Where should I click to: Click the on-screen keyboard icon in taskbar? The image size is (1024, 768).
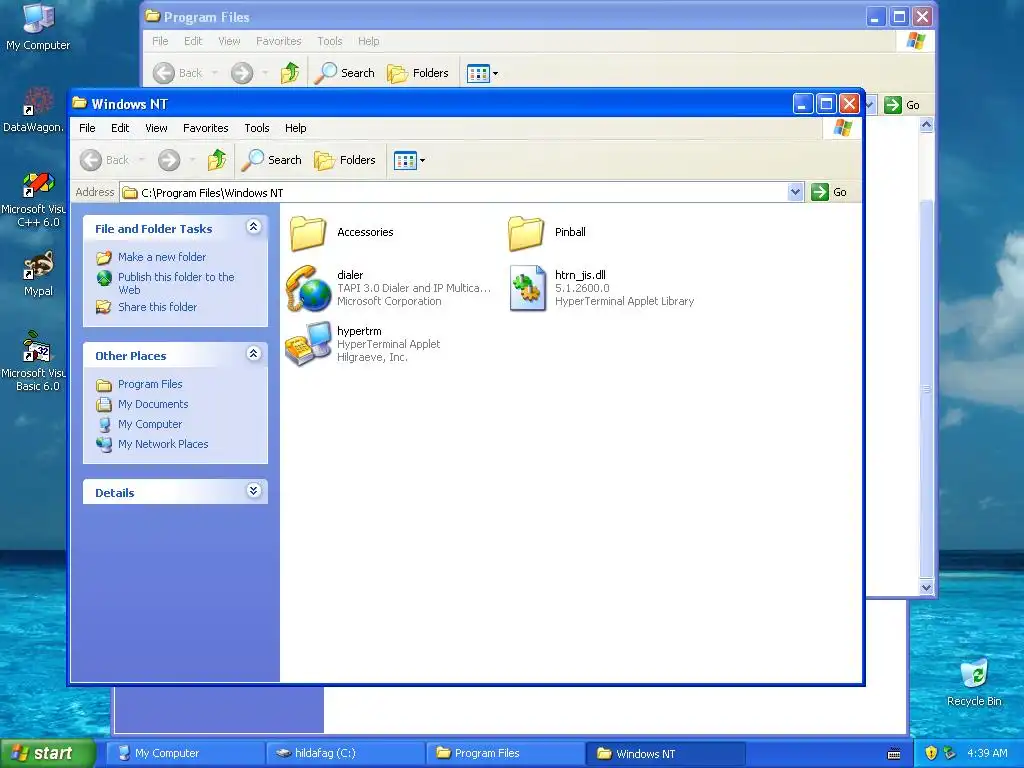pyautogui.click(x=895, y=754)
